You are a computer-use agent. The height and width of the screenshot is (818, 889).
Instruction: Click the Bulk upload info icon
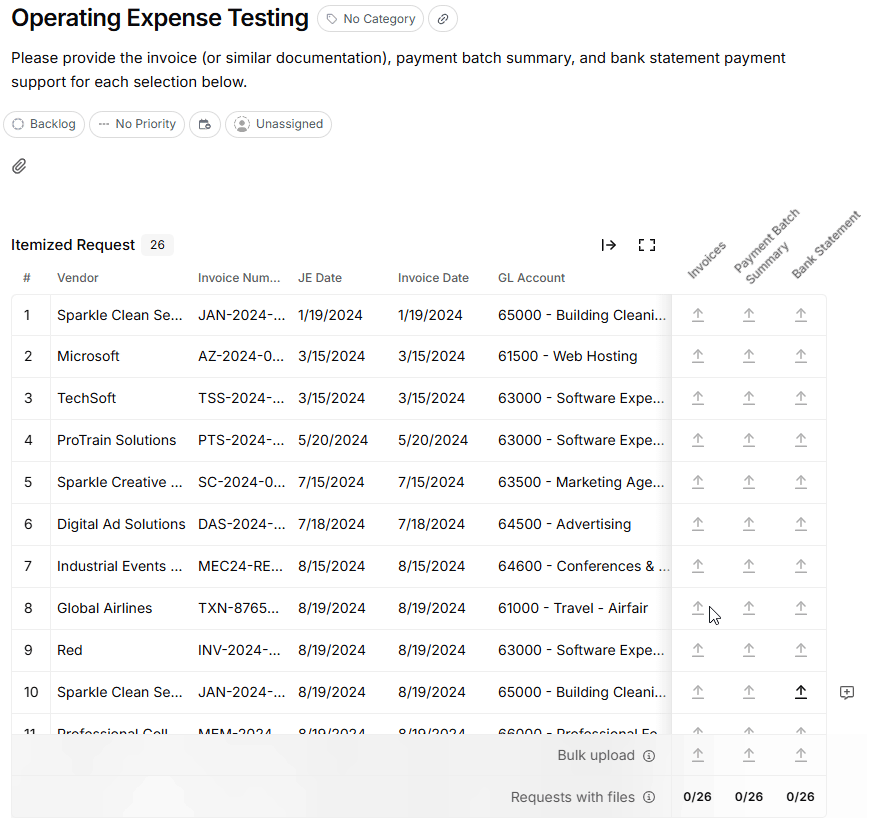click(650, 756)
